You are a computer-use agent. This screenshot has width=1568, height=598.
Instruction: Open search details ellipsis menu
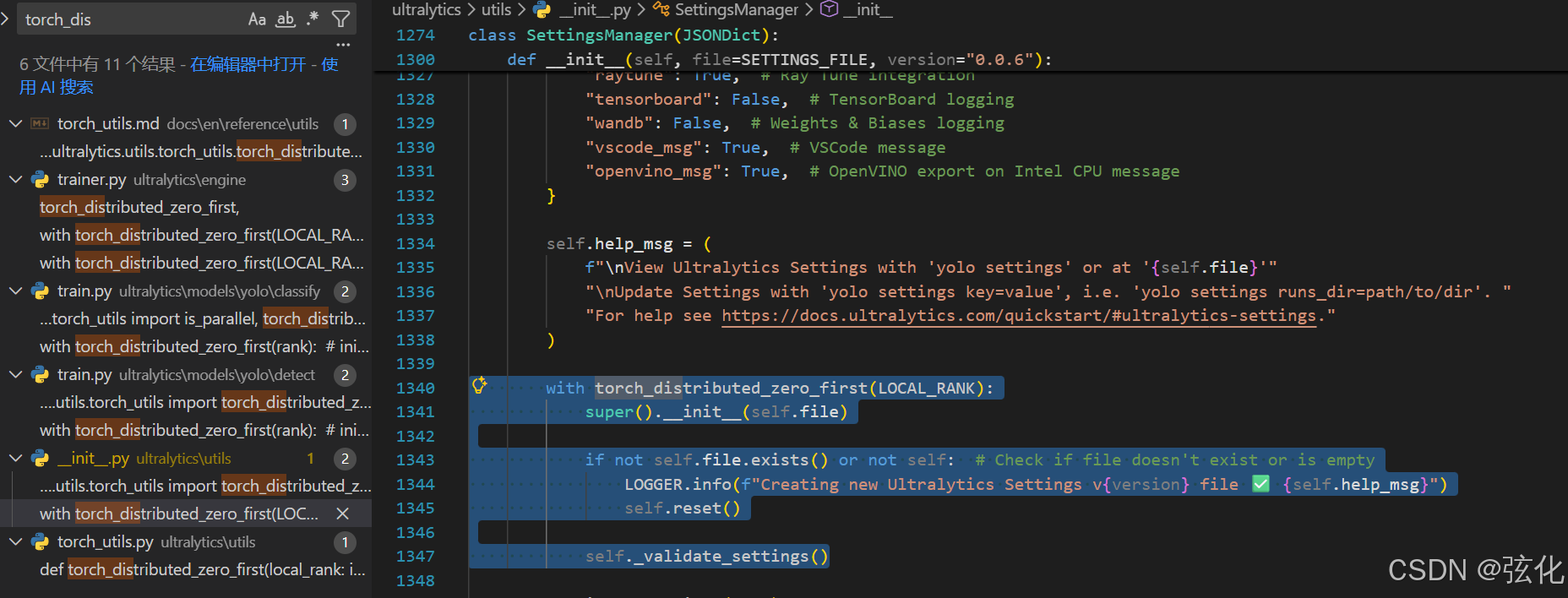343,44
